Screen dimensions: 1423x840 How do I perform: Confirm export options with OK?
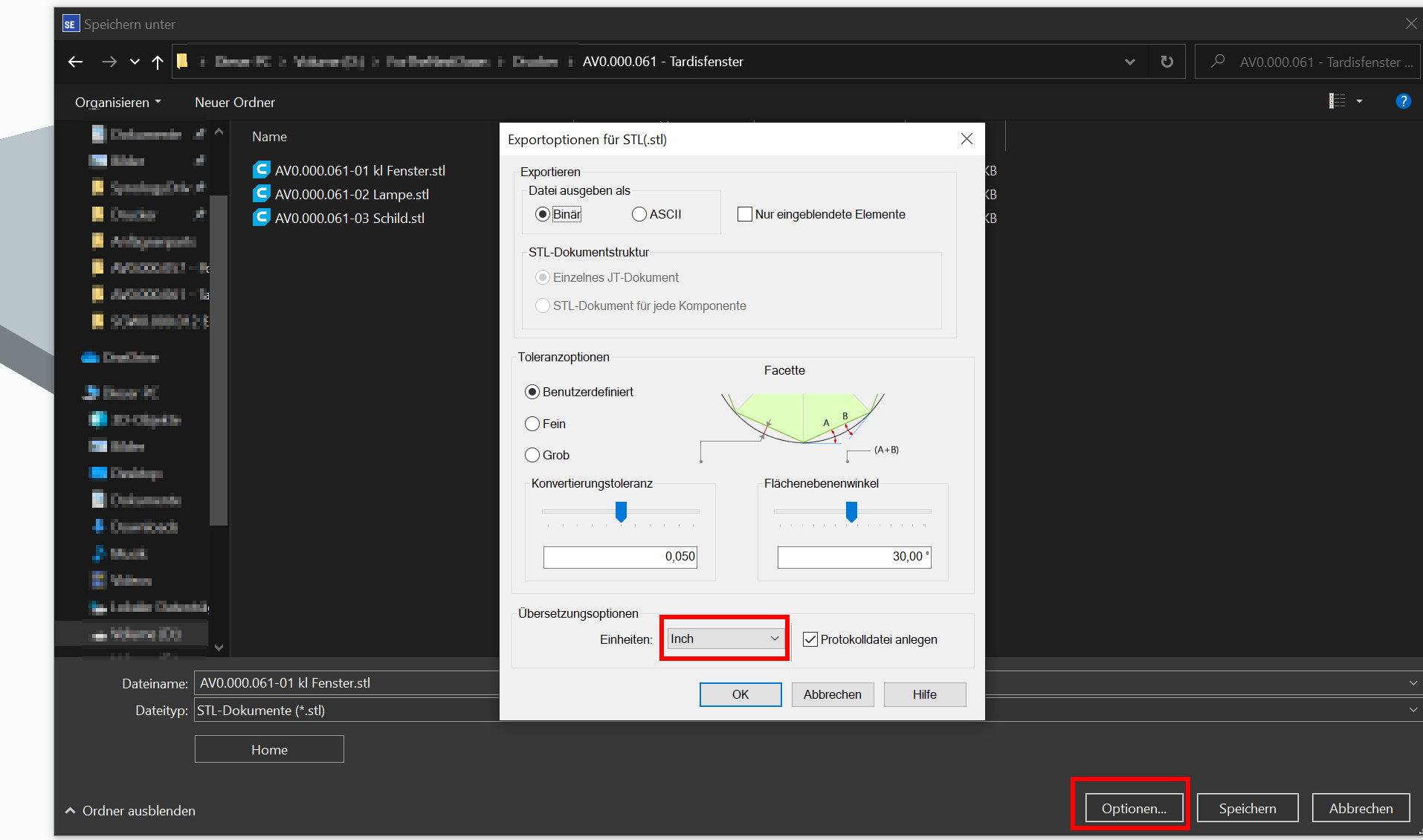tap(740, 694)
